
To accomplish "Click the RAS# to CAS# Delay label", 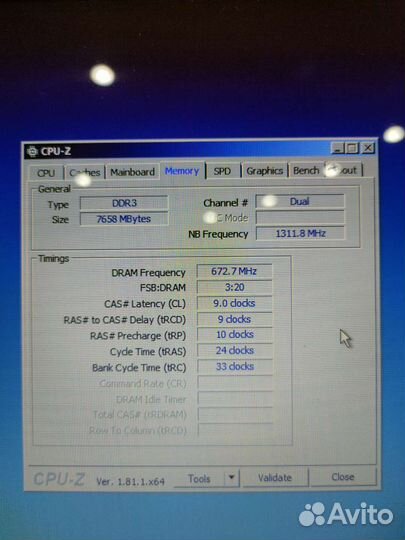I will (x=125, y=320).
